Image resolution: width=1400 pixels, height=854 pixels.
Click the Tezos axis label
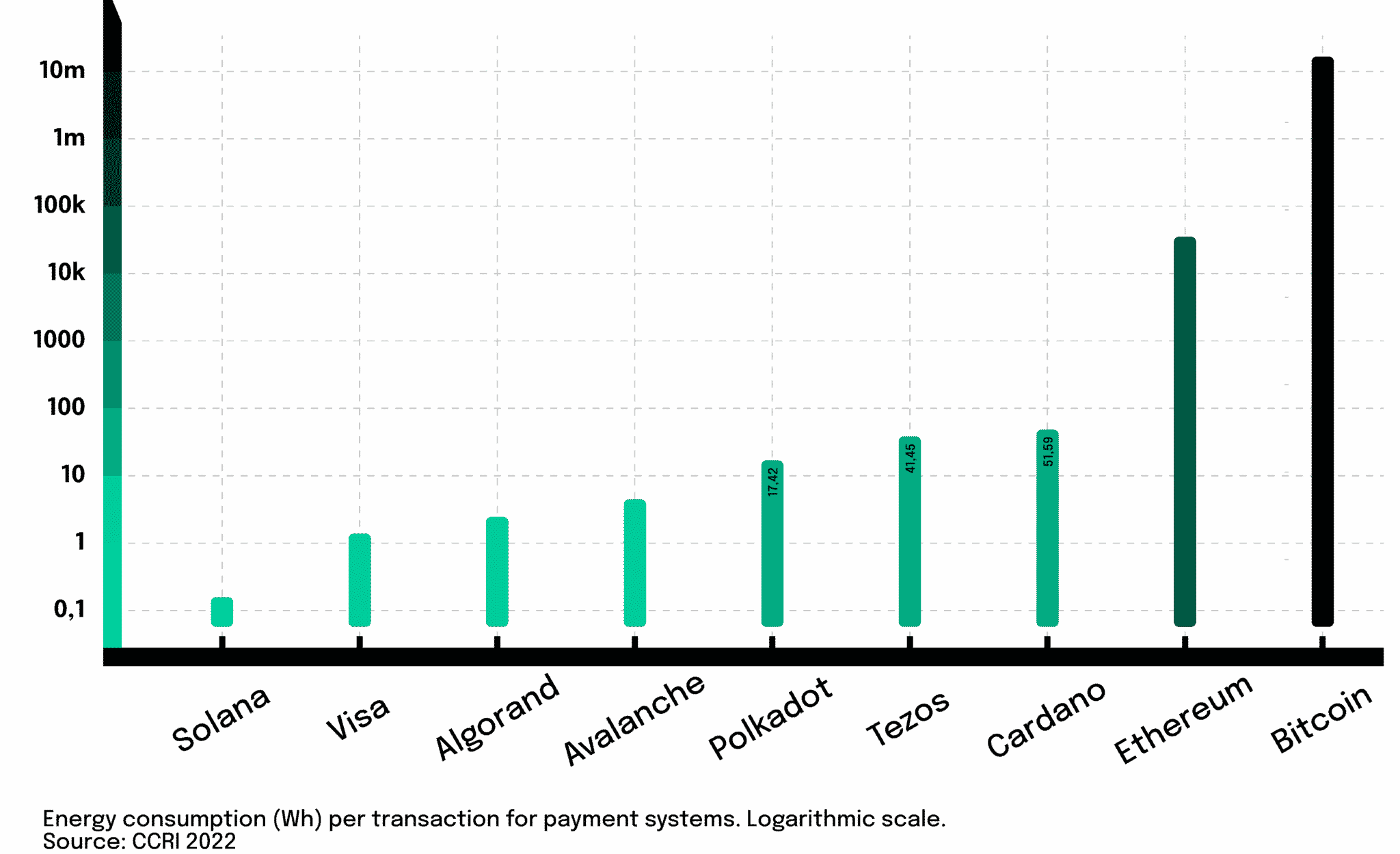point(908,718)
